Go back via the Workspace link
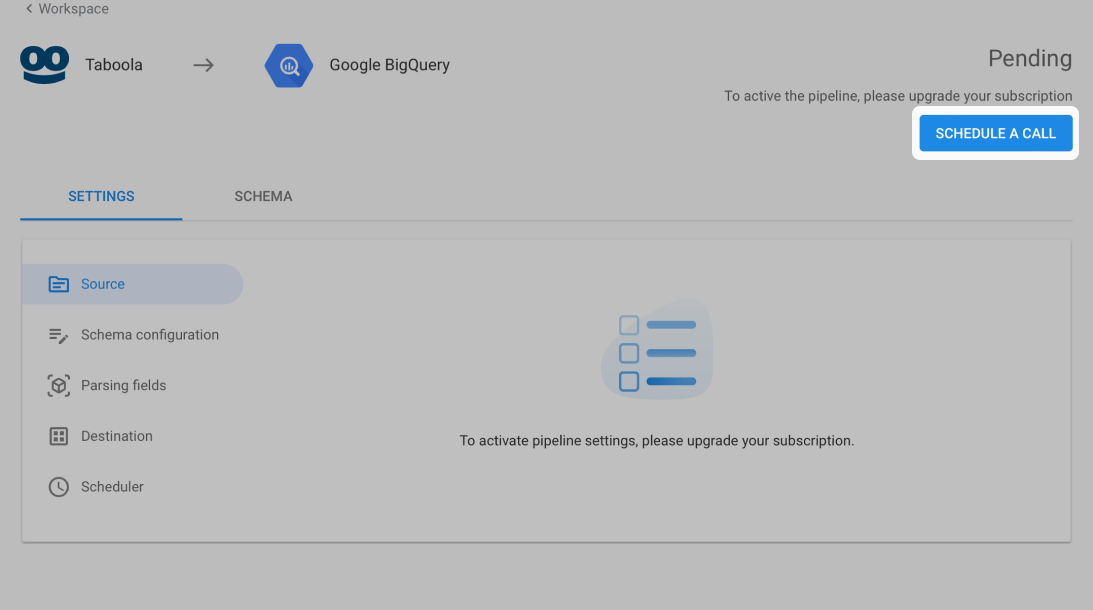 click(73, 9)
